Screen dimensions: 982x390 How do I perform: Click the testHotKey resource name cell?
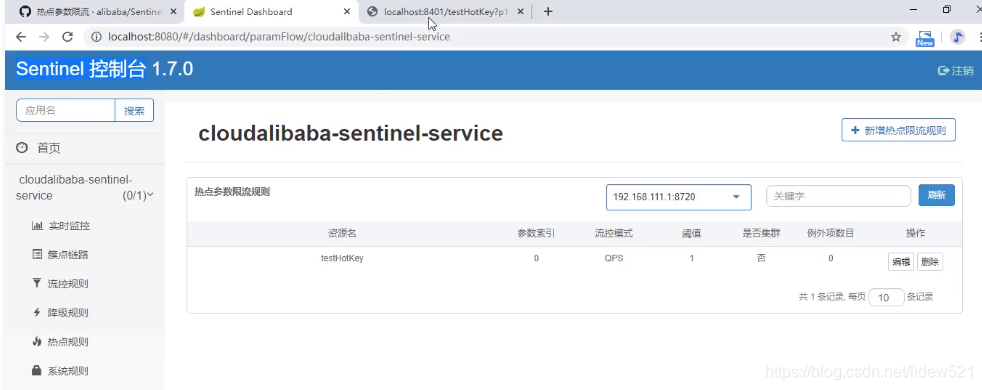342,258
